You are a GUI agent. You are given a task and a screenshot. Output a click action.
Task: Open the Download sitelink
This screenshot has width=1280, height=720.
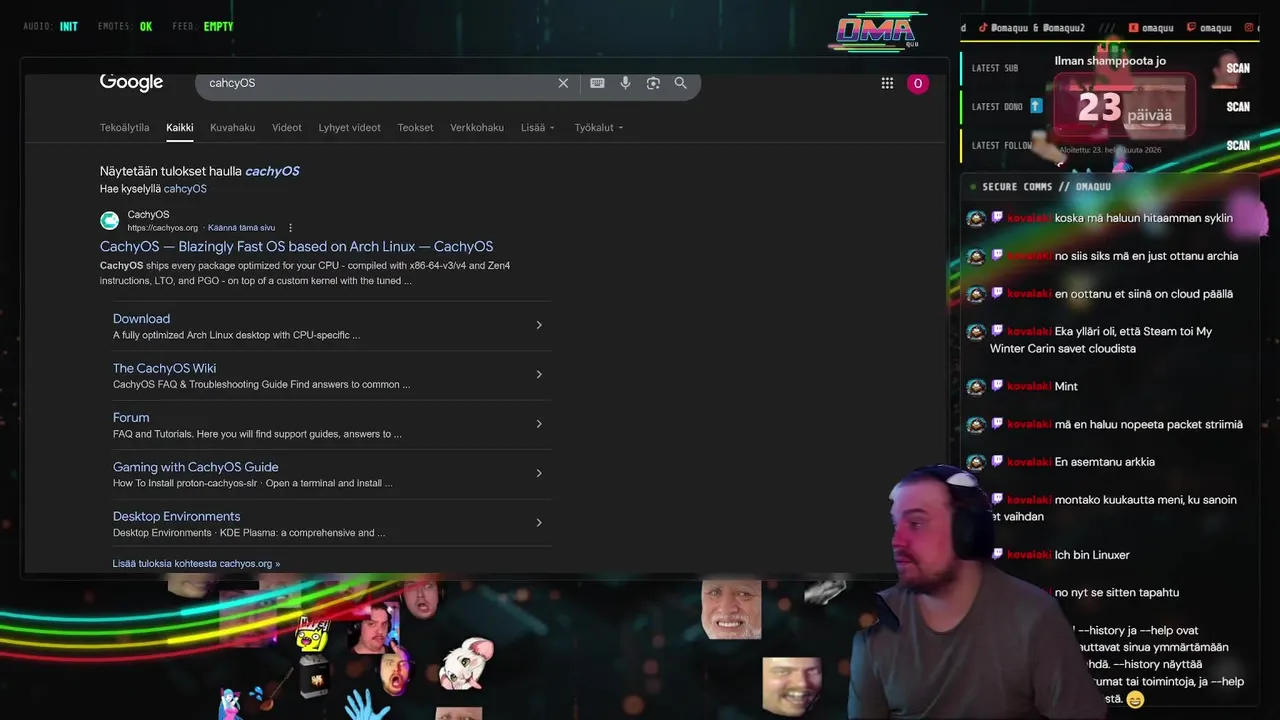[x=141, y=319]
